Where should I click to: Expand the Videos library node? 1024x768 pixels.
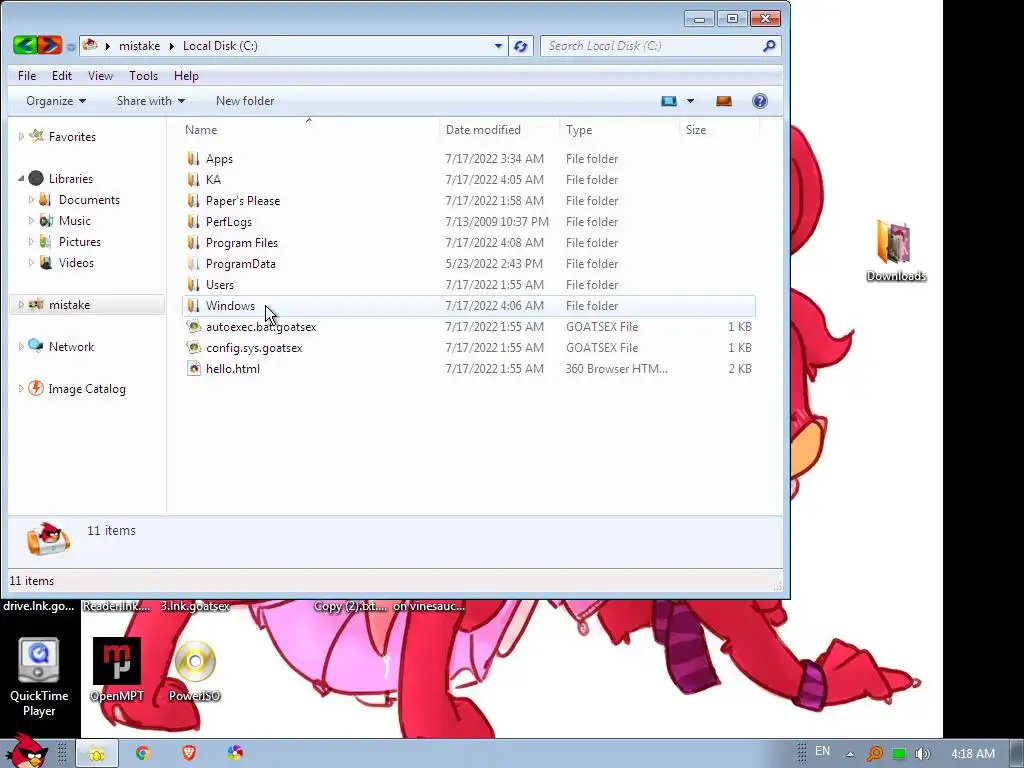[x=31, y=263]
